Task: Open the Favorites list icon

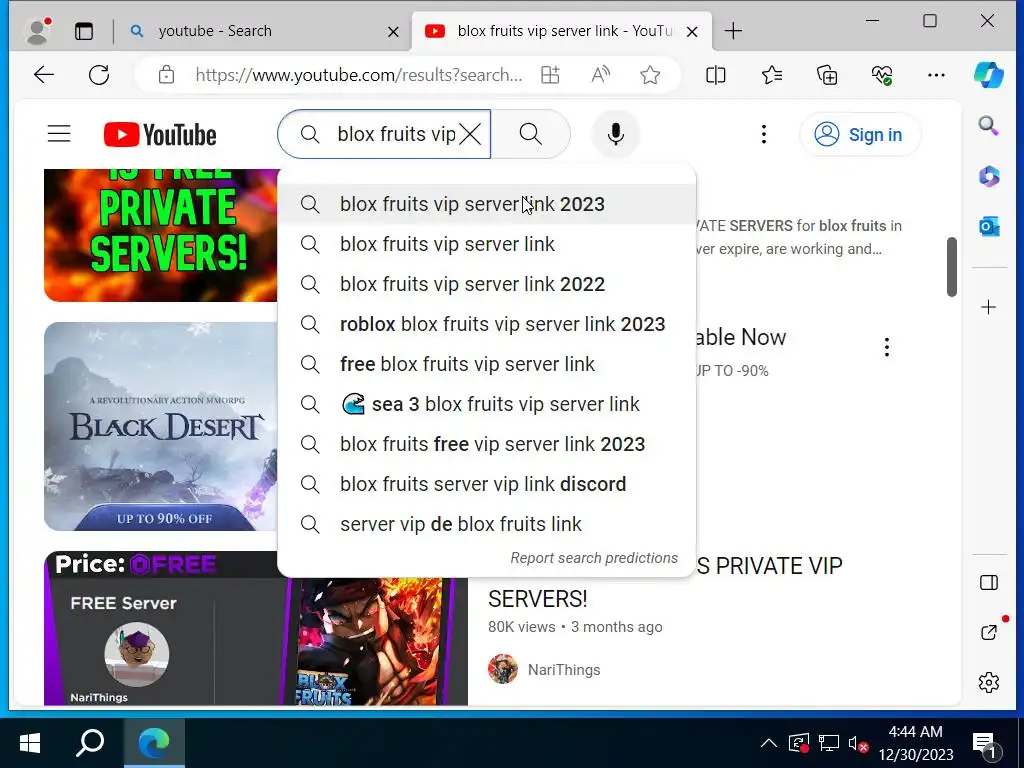Action: [772, 75]
